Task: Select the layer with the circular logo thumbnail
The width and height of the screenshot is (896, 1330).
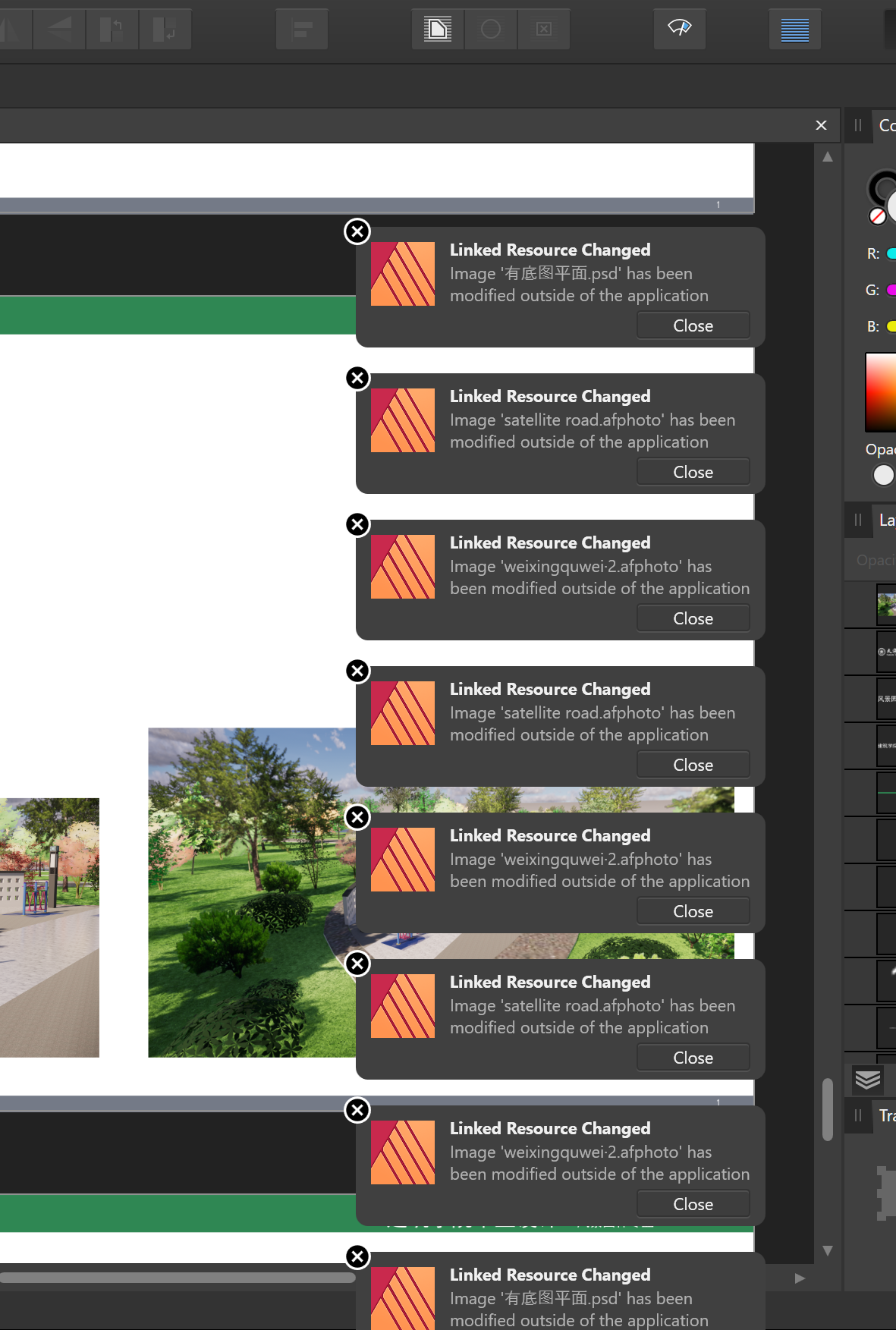Action: tap(886, 652)
